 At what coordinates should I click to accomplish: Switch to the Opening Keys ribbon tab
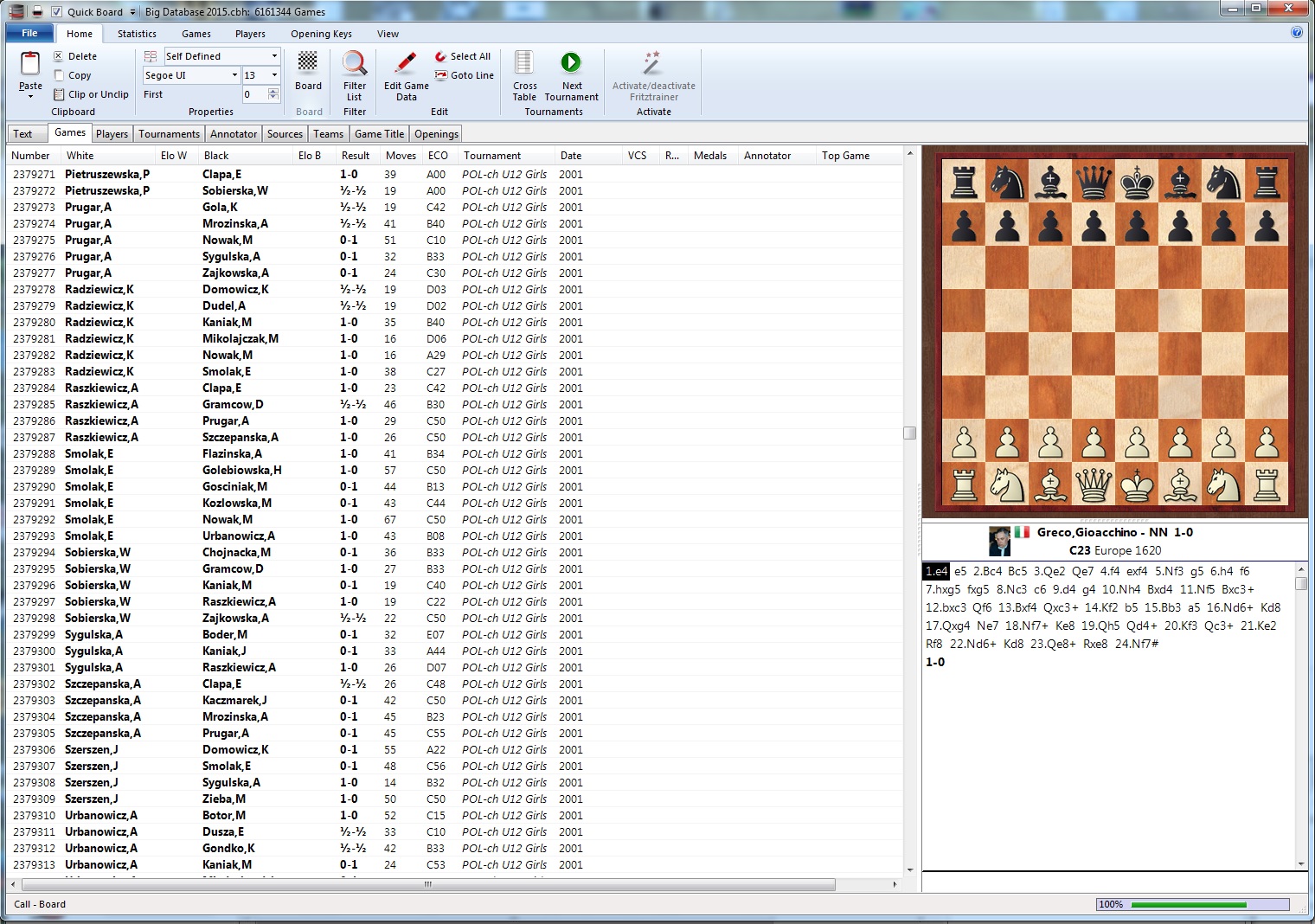pos(321,34)
